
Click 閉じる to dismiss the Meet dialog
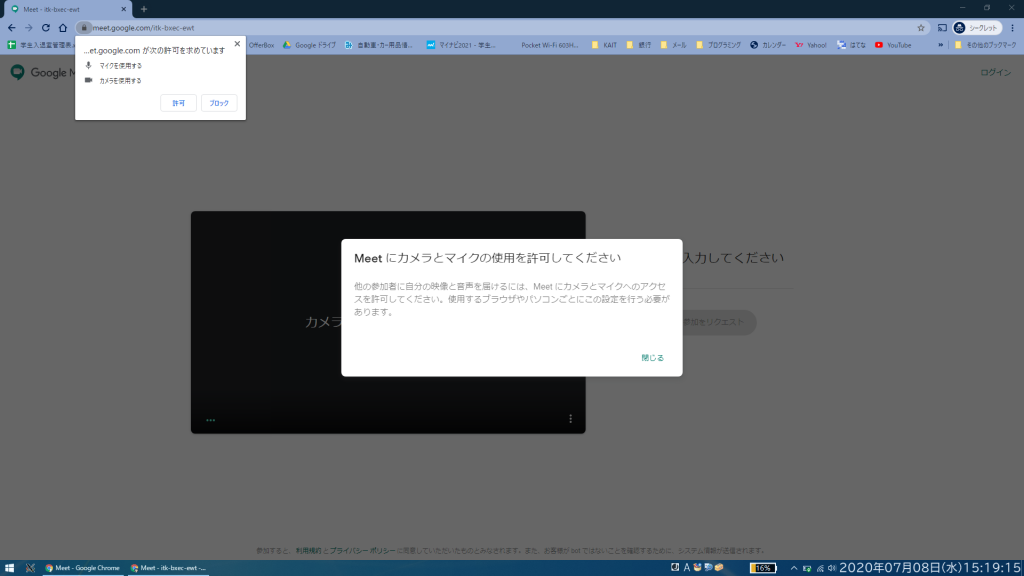coord(652,358)
